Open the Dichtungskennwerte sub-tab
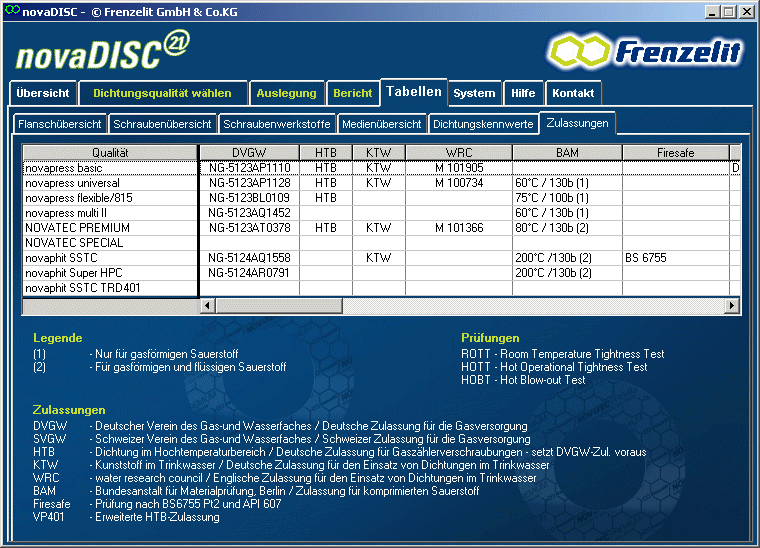Image resolution: width=760 pixels, height=548 pixels. [483, 124]
